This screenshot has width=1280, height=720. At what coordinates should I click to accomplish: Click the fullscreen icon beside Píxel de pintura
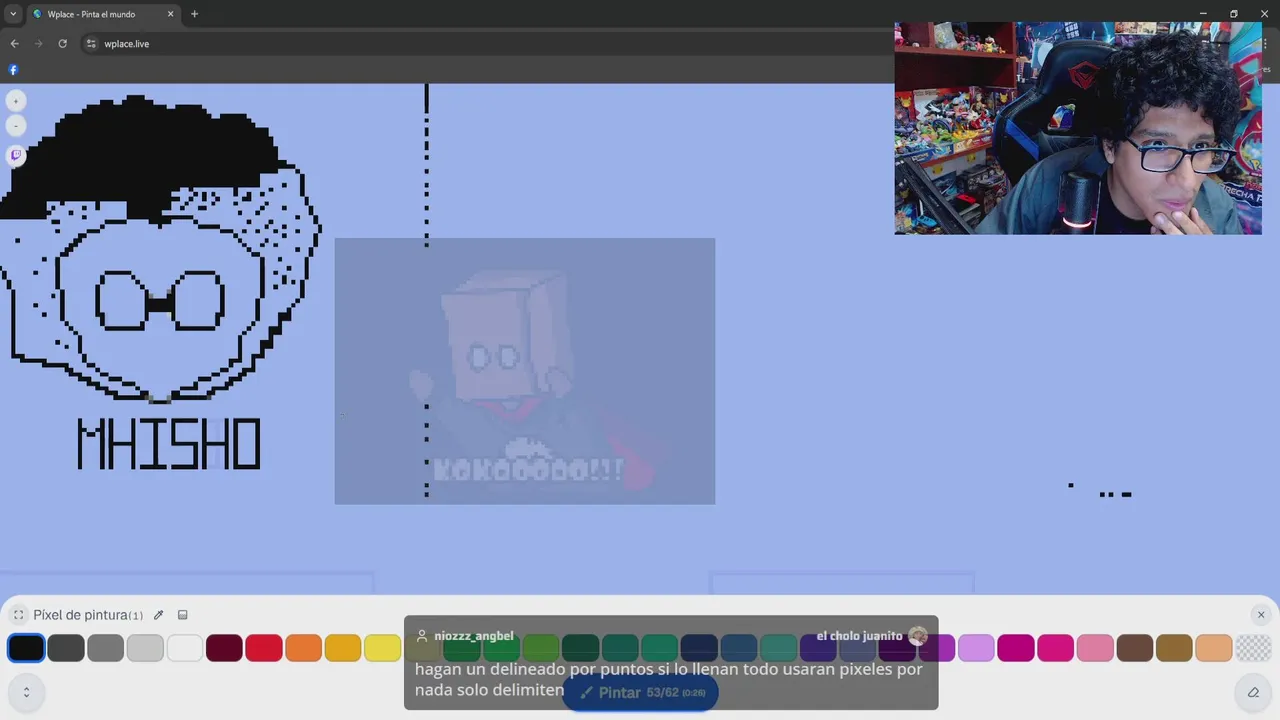coord(18,615)
